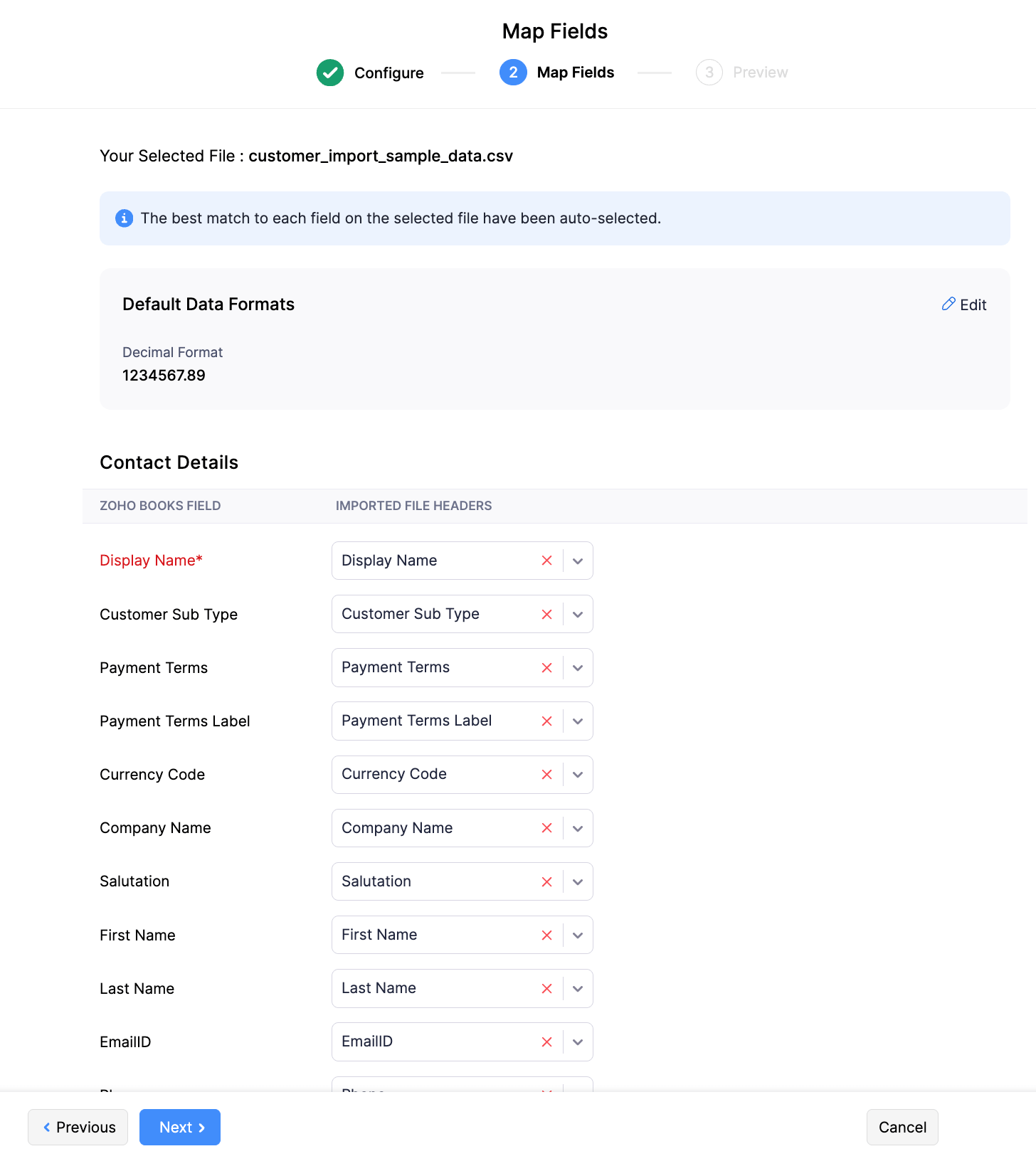The image size is (1036, 1161).
Task: Expand the Company Name header dropdown
Action: [x=578, y=828]
